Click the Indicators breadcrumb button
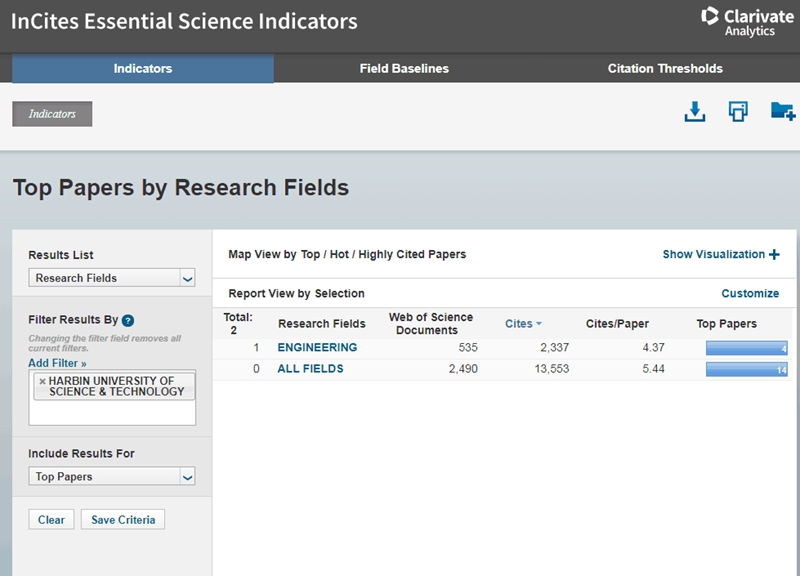The height and width of the screenshot is (576, 800). point(52,114)
